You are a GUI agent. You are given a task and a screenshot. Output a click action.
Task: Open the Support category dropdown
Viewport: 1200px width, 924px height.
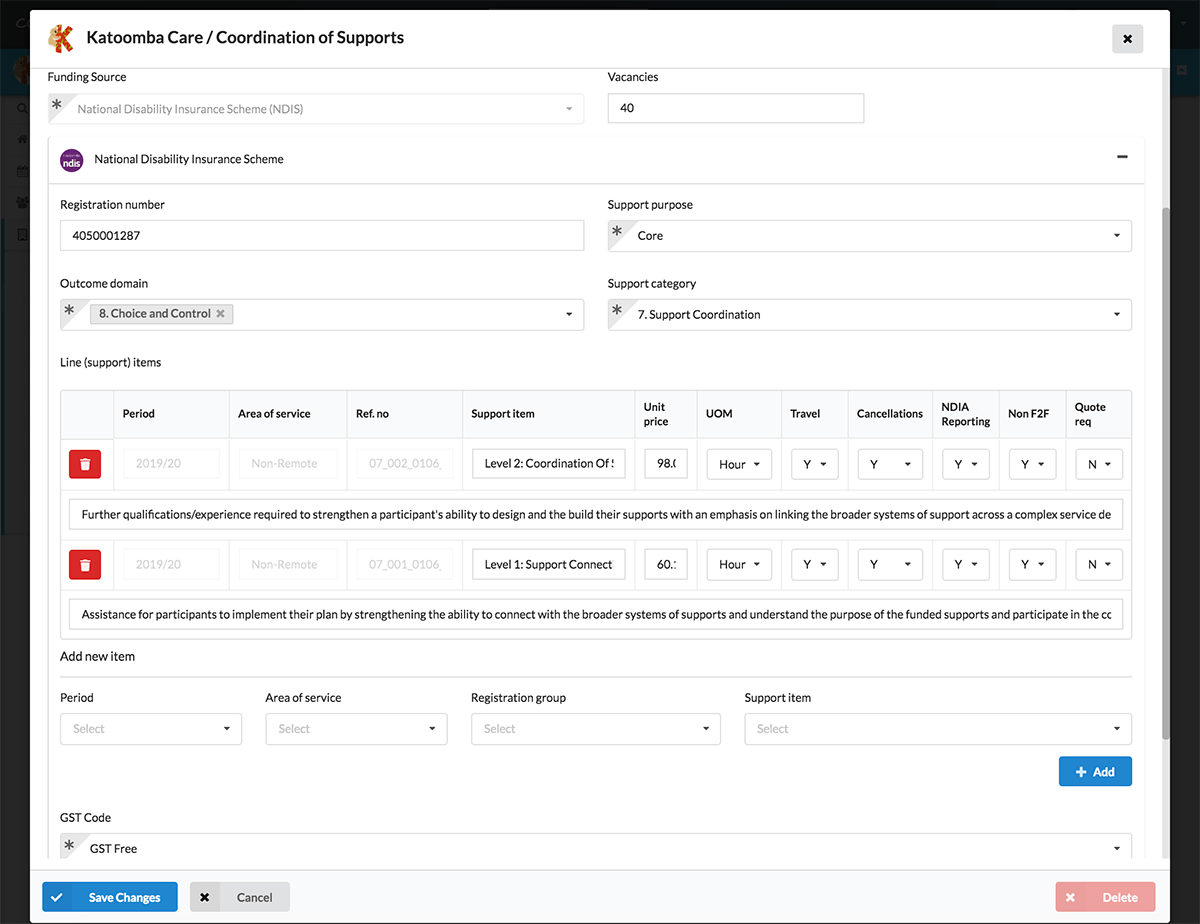[x=870, y=314]
